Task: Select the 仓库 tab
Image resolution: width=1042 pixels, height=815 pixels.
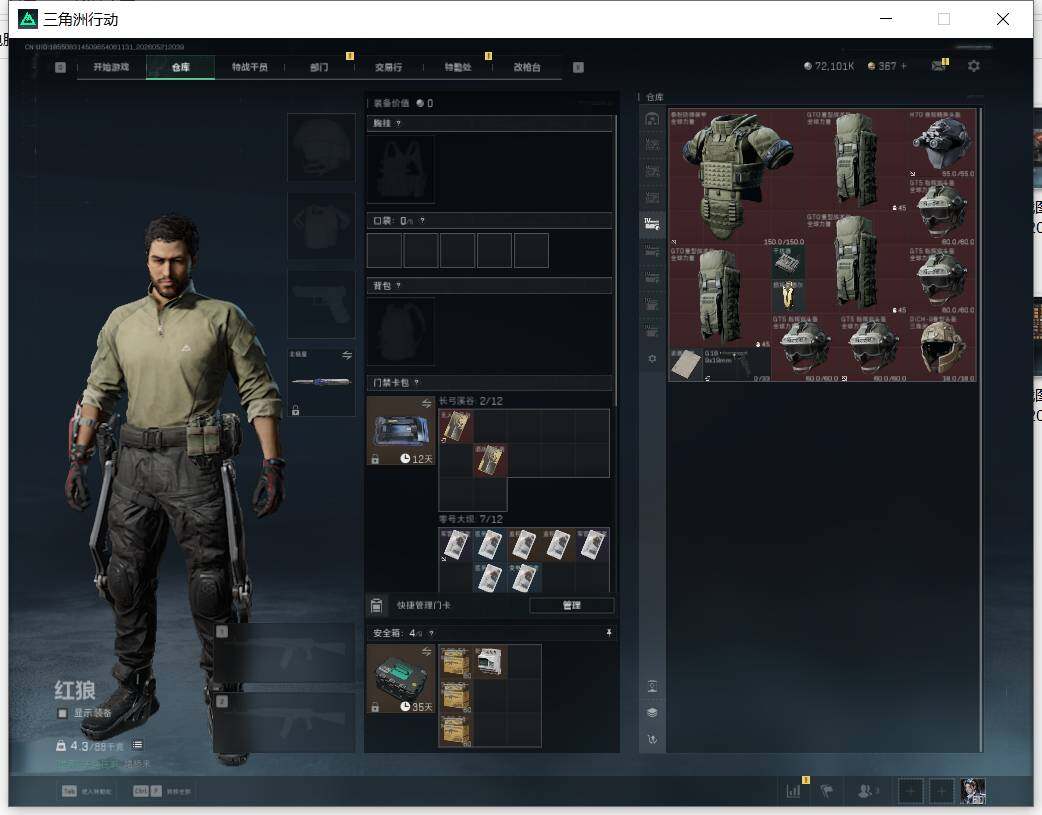Action: coord(181,67)
